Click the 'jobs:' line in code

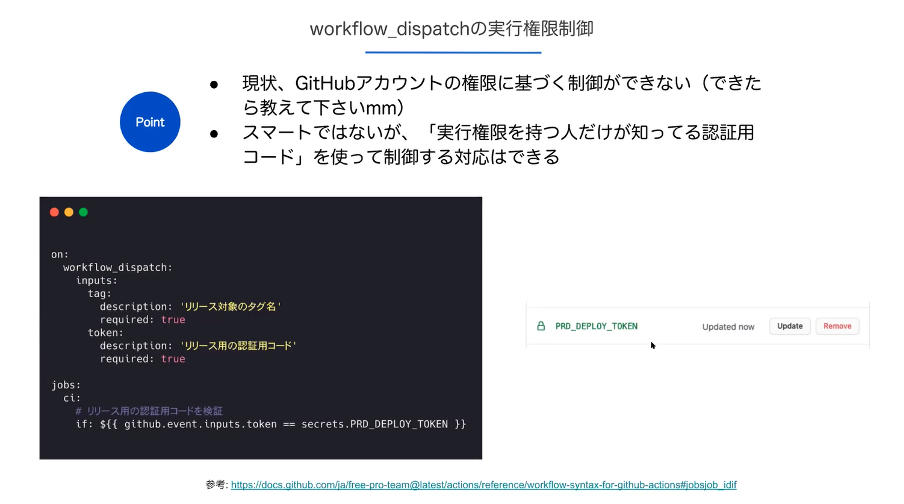(x=66, y=385)
